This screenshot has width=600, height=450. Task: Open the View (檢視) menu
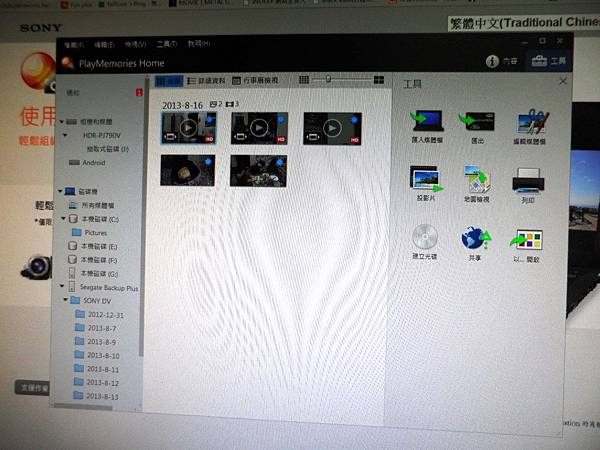(x=135, y=44)
